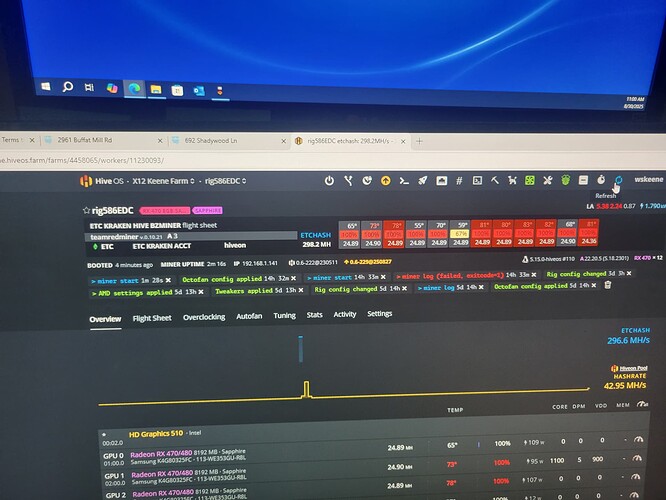Image resolution: width=666 pixels, height=500 pixels.
Task: Click the yellow 67% fan GPU cell
Action: (461, 234)
